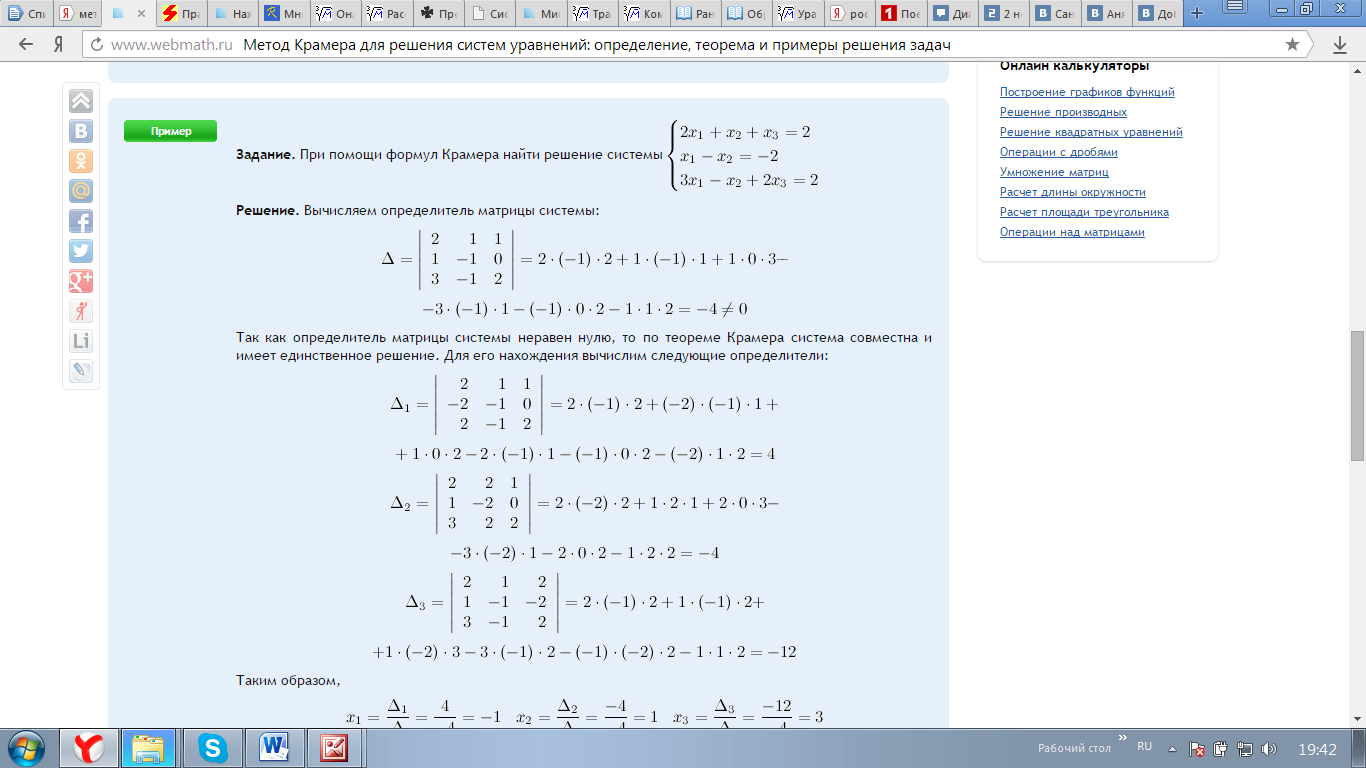Open the browser downloads arrow
Viewport: 1366px width, 768px height.
tap(1340, 45)
